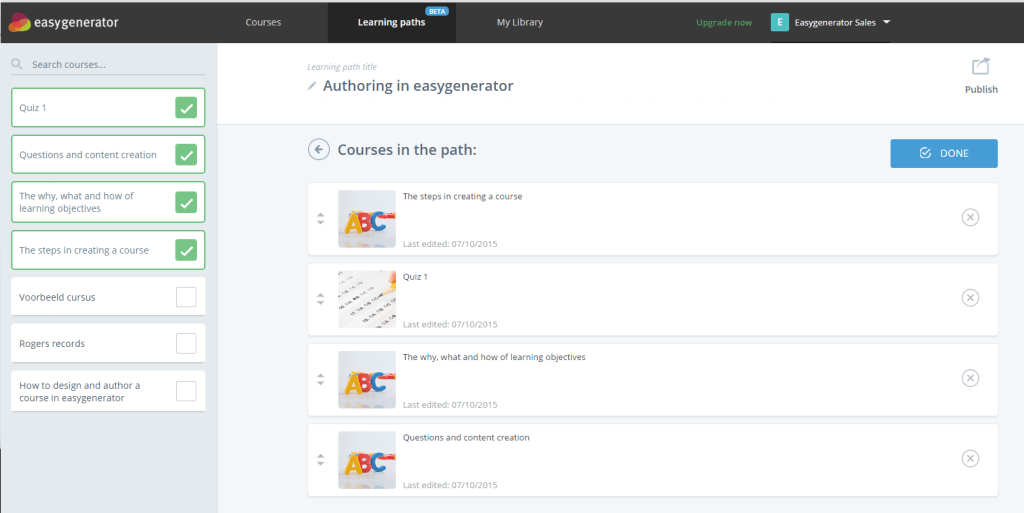Click reorder handle for learning objectives row
This screenshot has width=1024, height=513.
pos(321,379)
